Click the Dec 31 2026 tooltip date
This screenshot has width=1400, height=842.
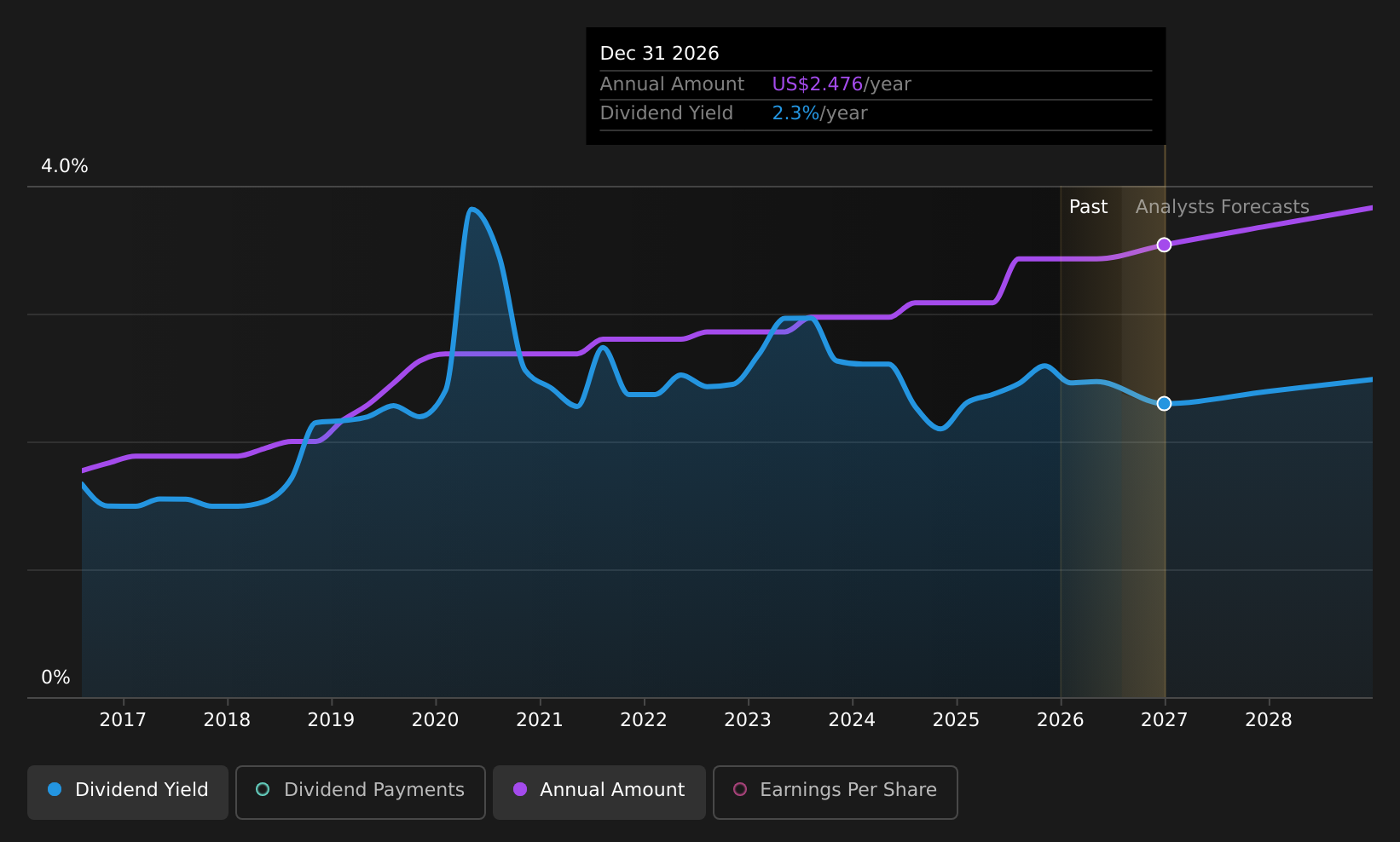660,54
